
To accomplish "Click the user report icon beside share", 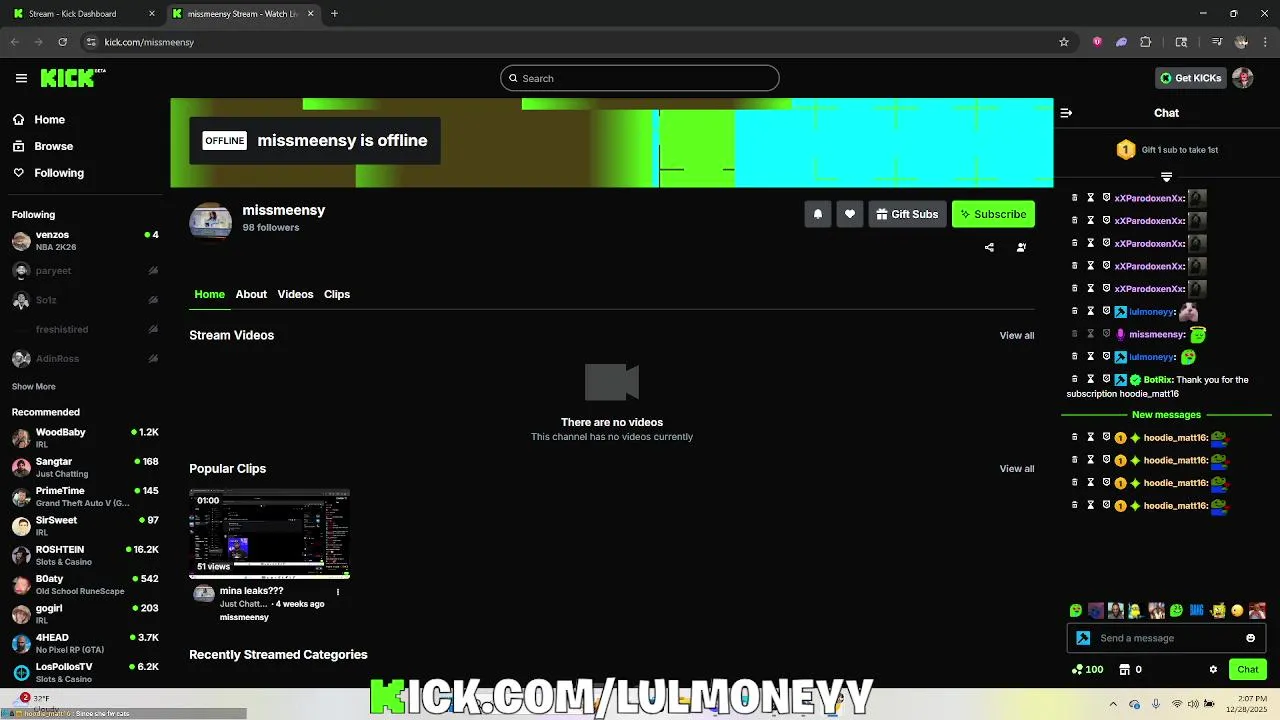I will [1021, 247].
